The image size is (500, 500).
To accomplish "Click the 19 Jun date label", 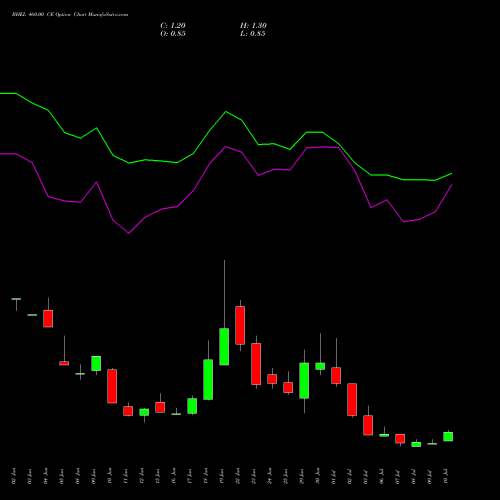I will (222, 476).
